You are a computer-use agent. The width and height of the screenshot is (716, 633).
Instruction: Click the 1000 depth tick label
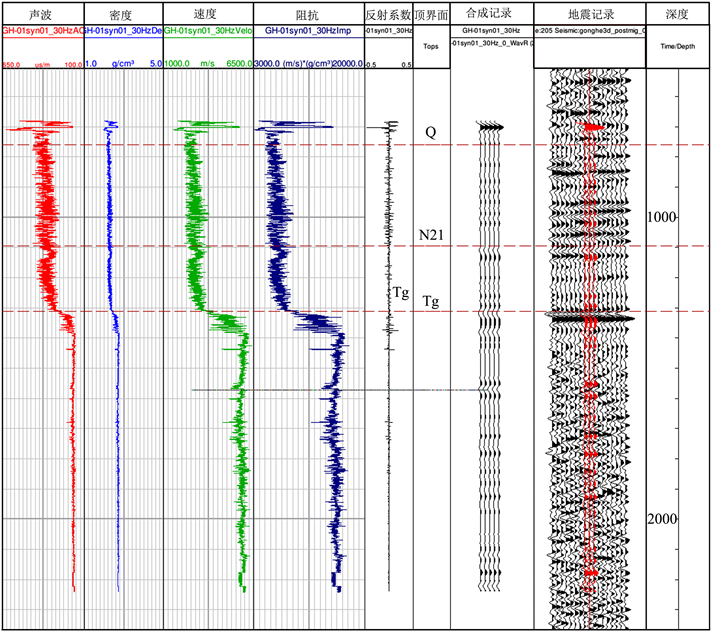(663, 218)
